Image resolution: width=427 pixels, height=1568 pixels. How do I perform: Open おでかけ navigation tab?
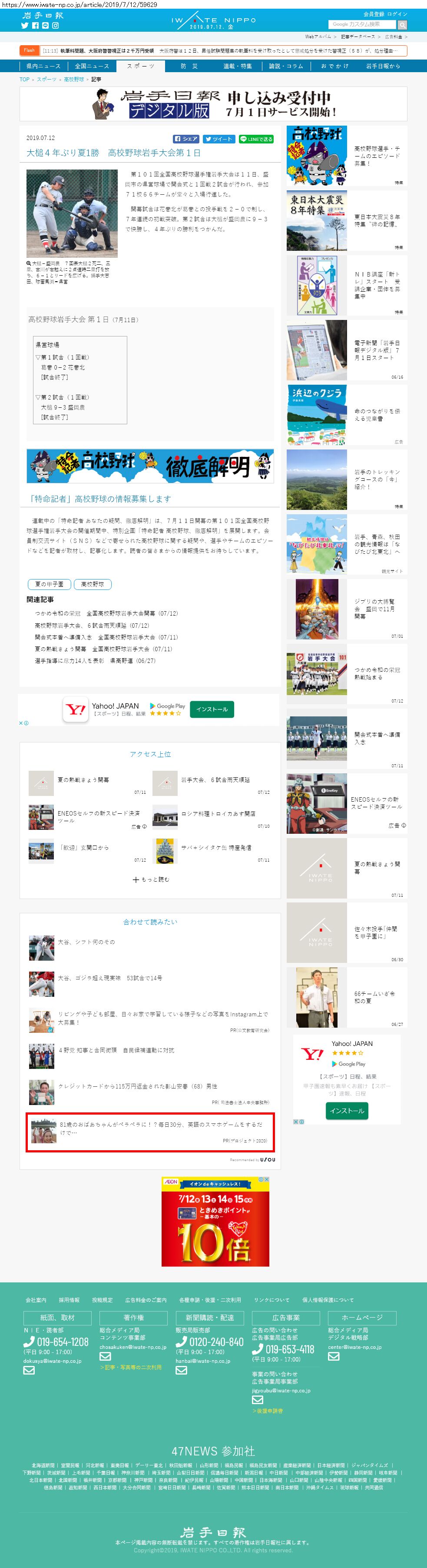click(334, 66)
